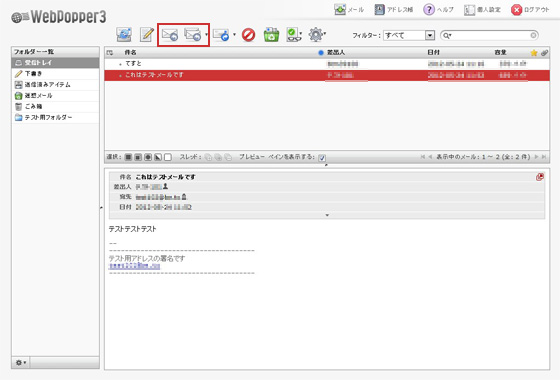Select the 受信トレイ folder
560x380 pixels.
pyautogui.click(x=55, y=62)
